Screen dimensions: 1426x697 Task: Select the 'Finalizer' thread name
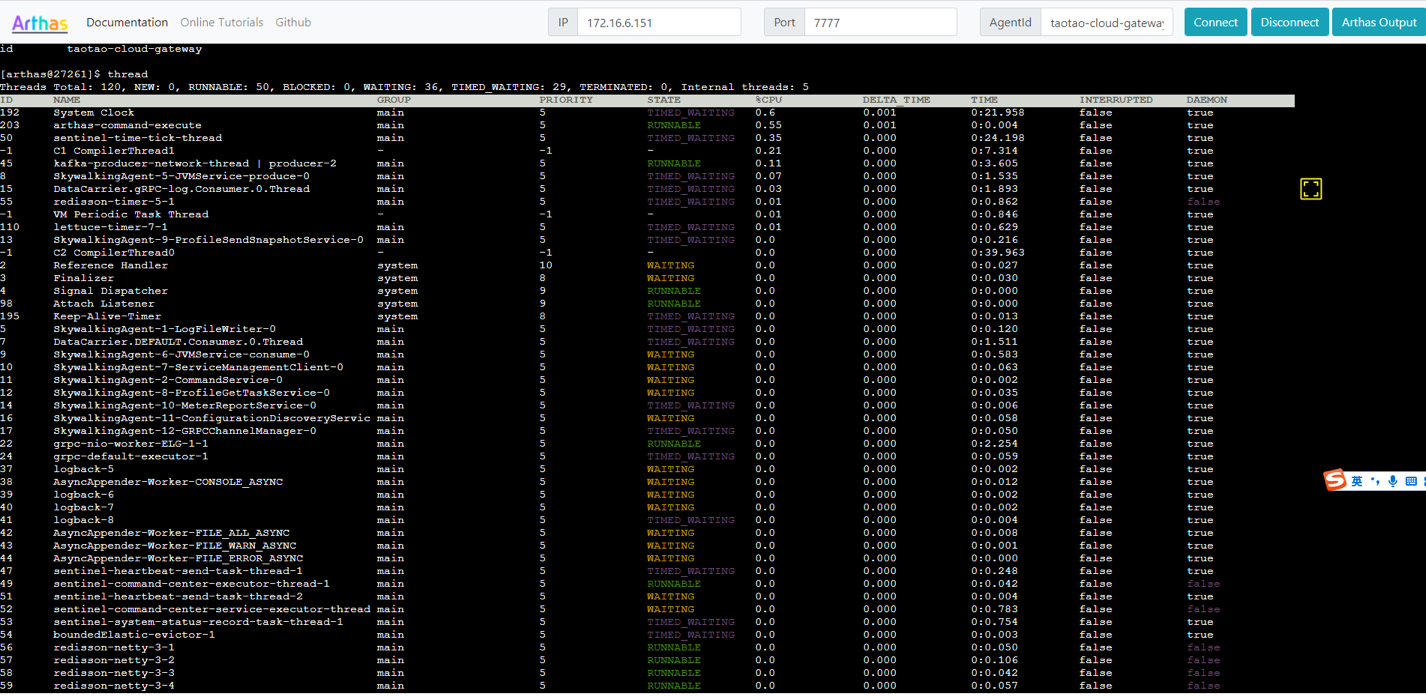click(84, 278)
